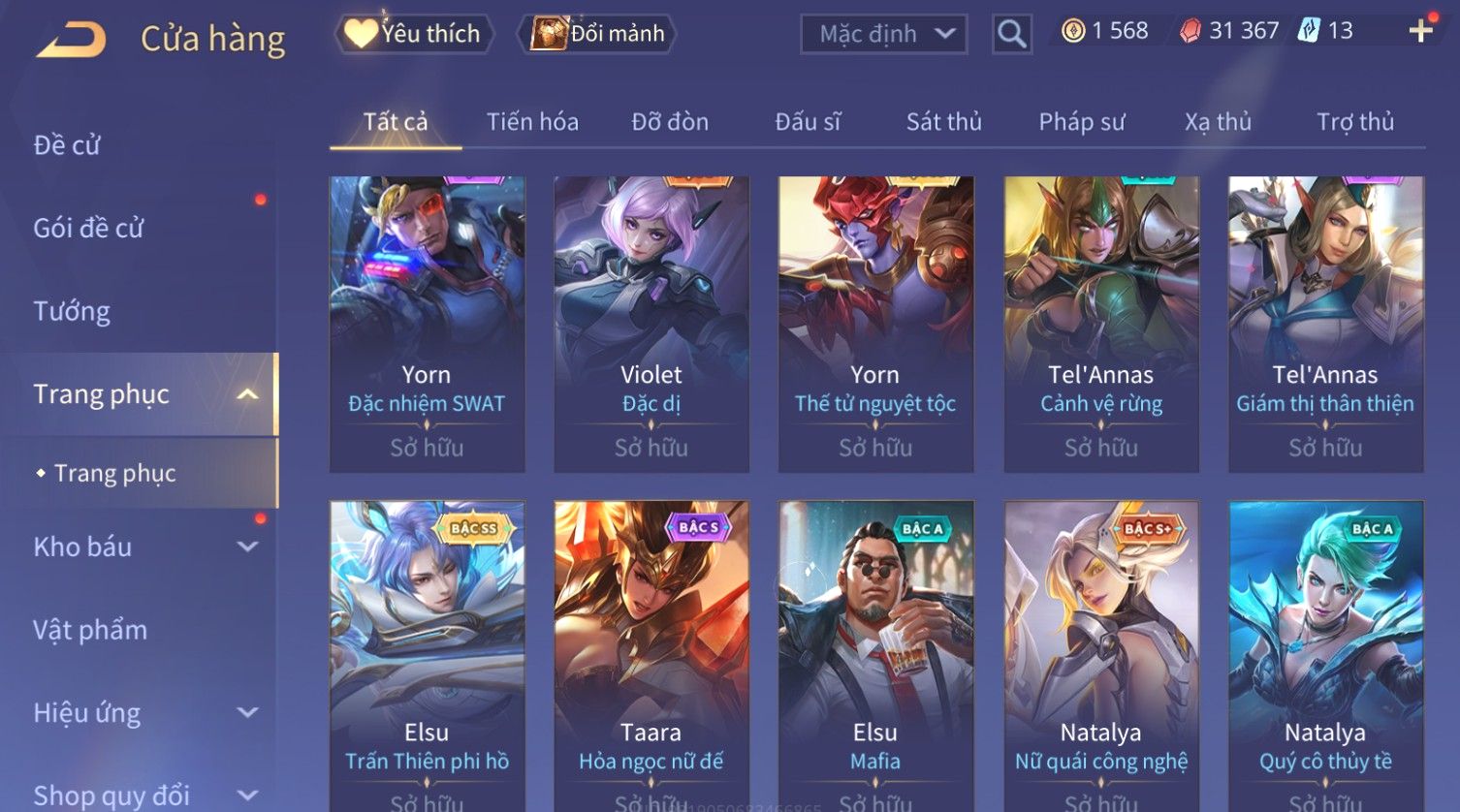Click the plus icon to add currency
Image resolution: width=1460 pixels, height=812 pixels.
(1421, 31)
